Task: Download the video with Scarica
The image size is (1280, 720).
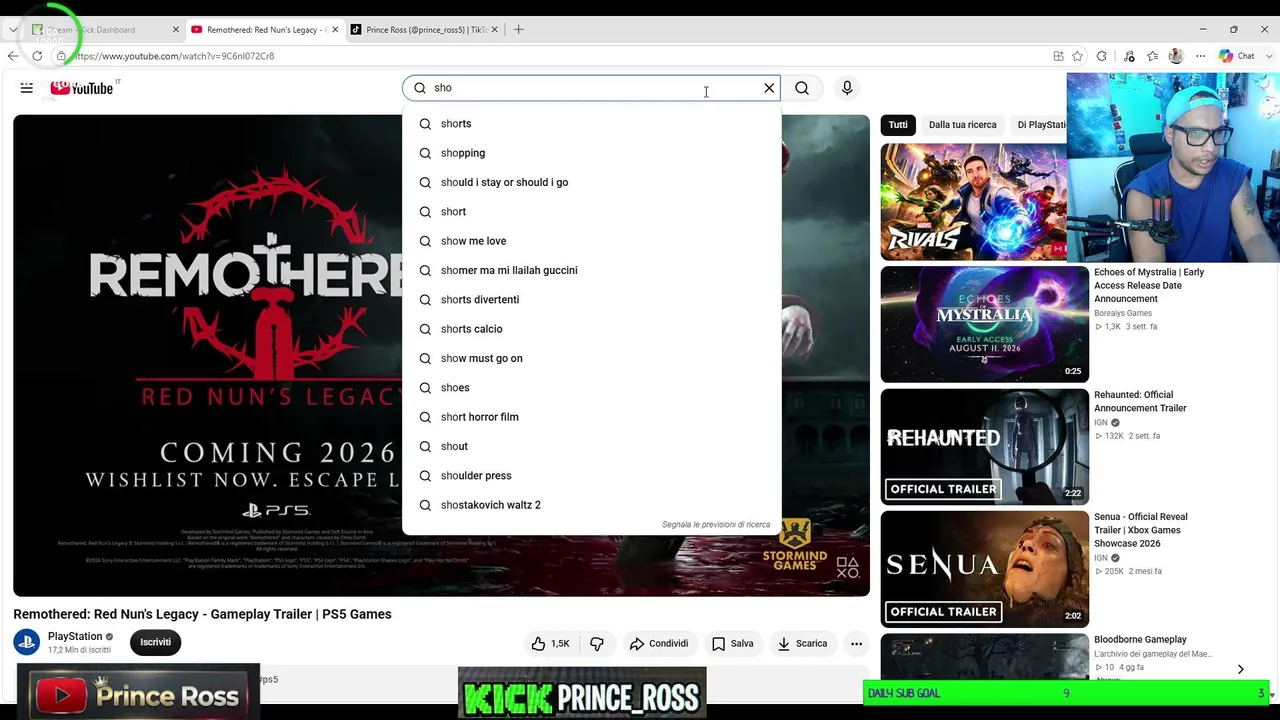Action: [x=802, y=644]
